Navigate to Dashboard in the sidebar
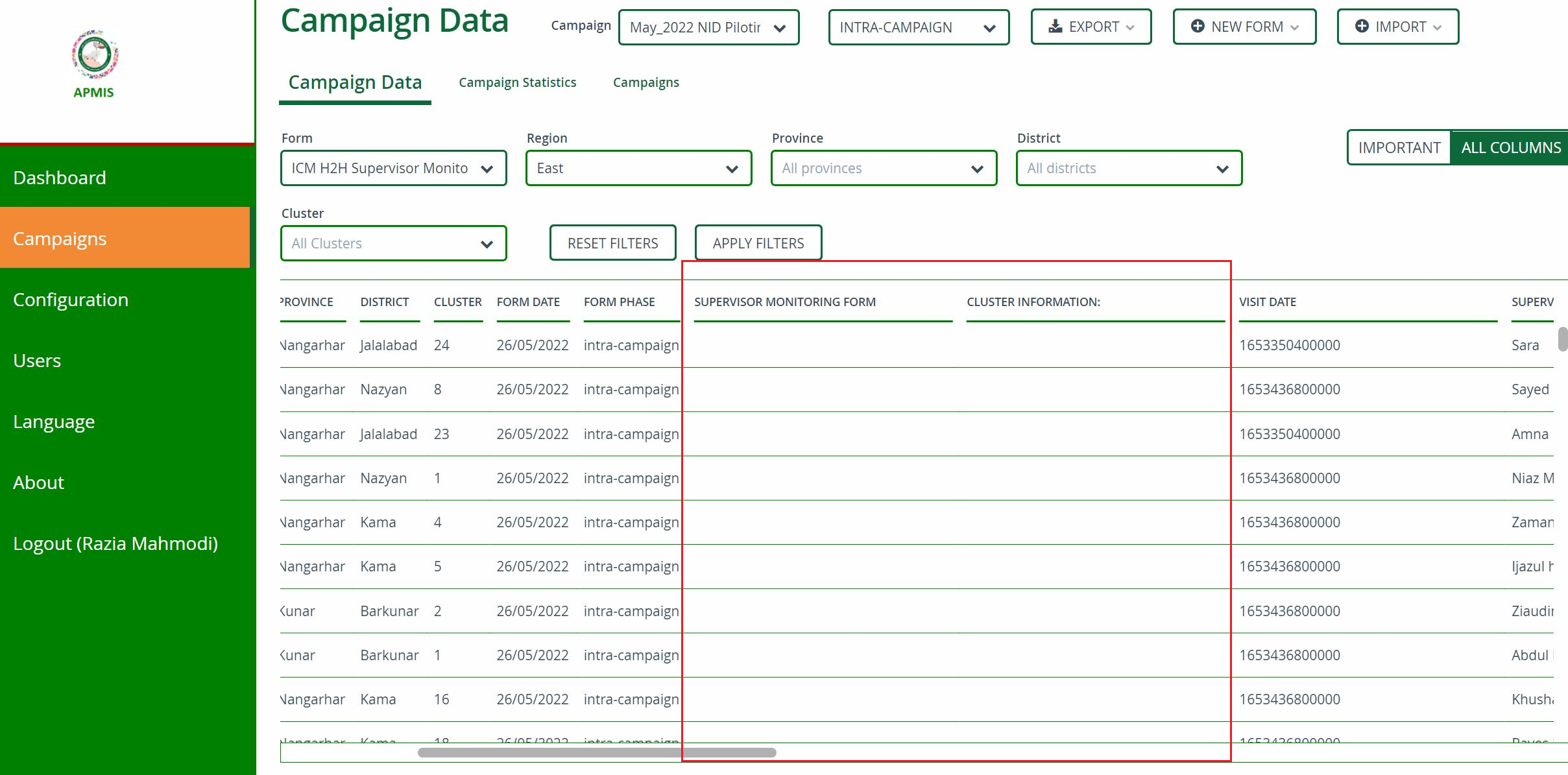The image size is (1568, 775). (60, 177)
